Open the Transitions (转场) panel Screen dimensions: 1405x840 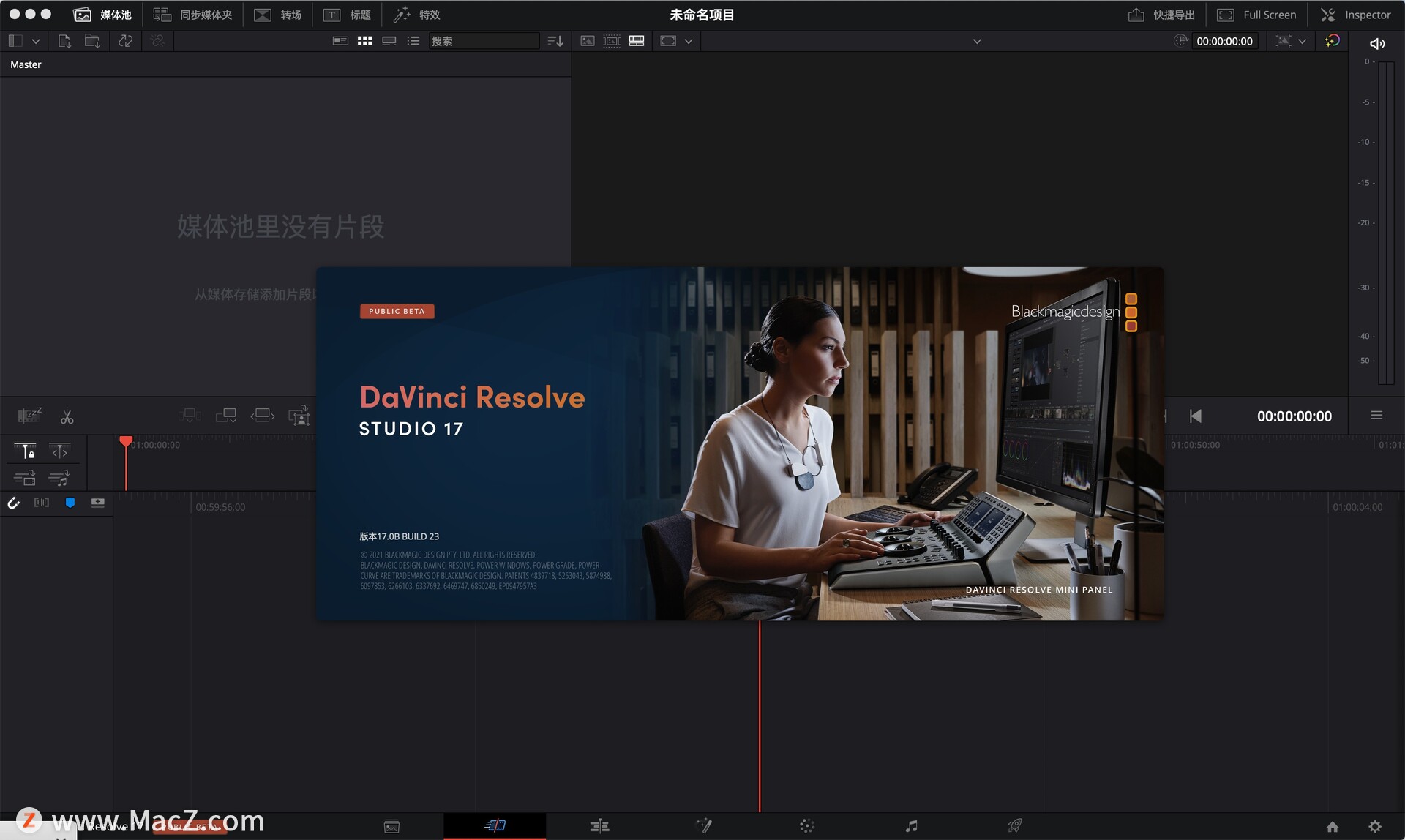coord(277,15)
